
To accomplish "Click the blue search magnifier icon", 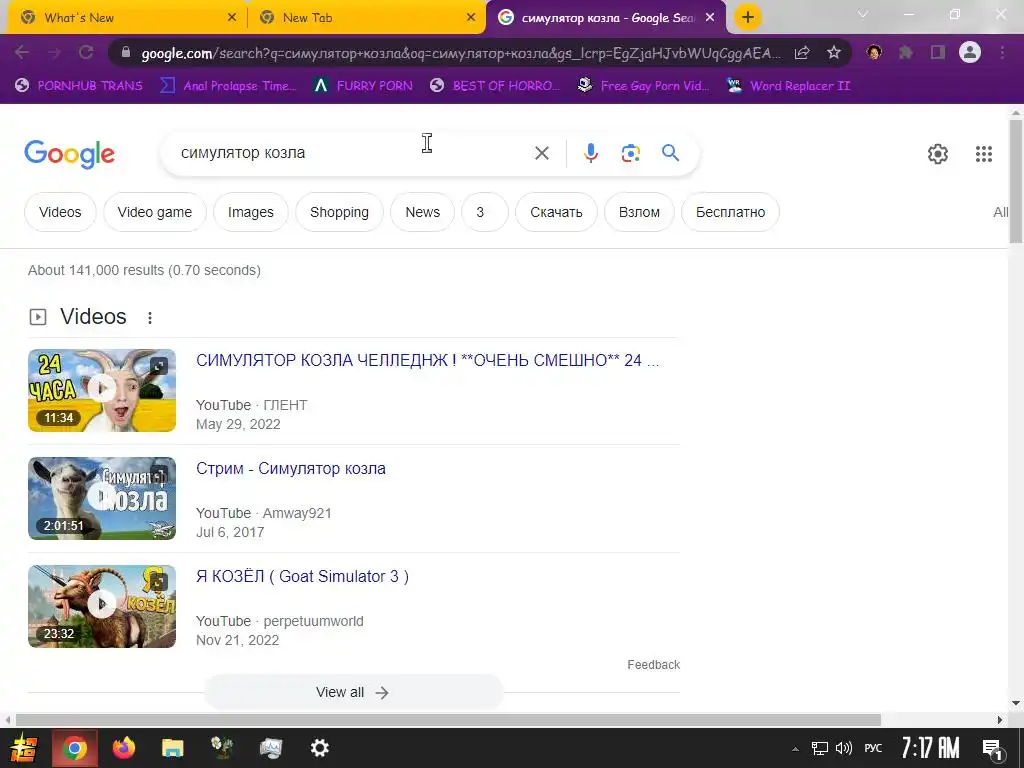I will click(670, 153).
